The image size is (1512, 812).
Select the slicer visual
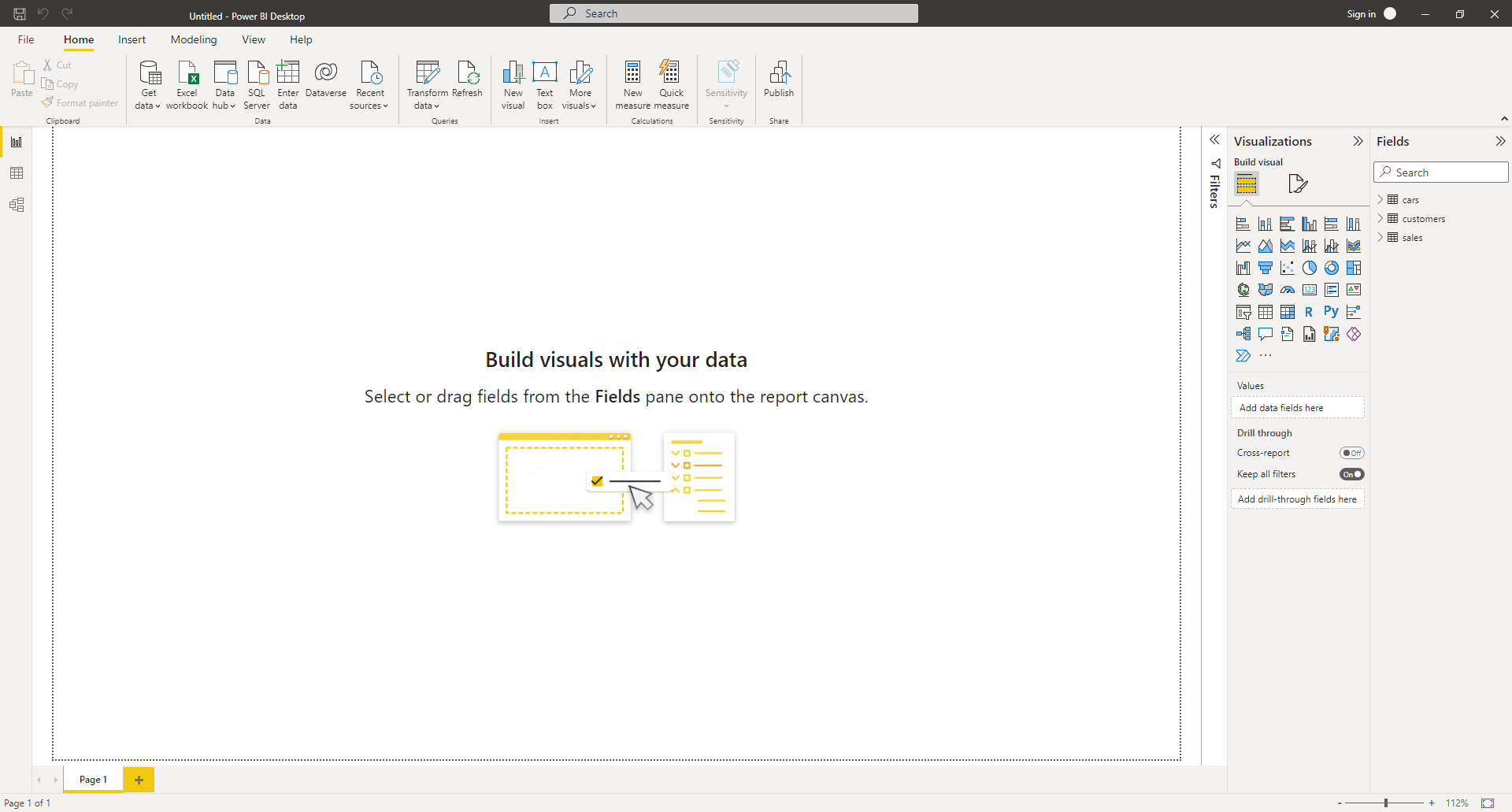[1243, 312]
